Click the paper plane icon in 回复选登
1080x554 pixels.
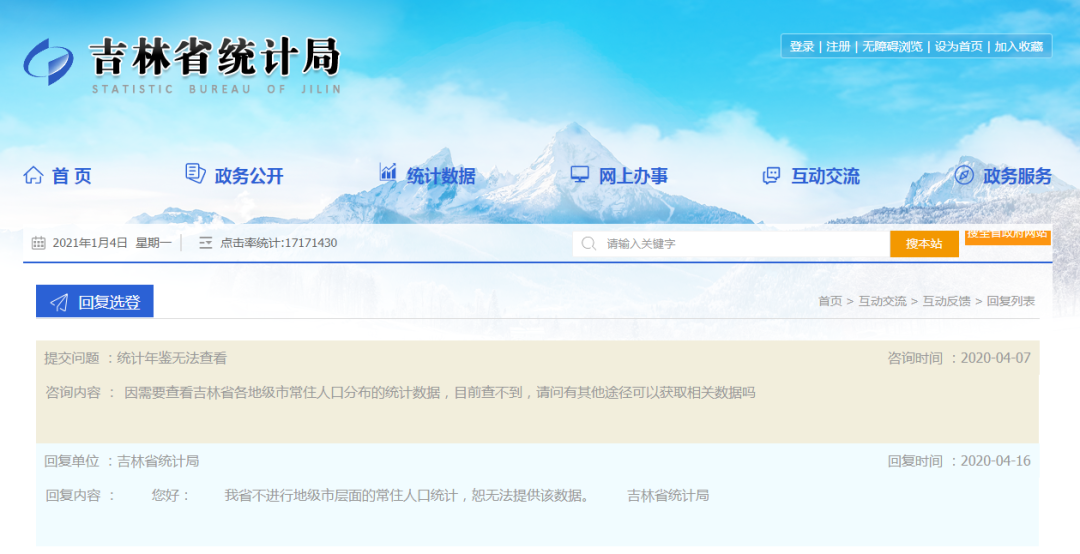(59, 302)
